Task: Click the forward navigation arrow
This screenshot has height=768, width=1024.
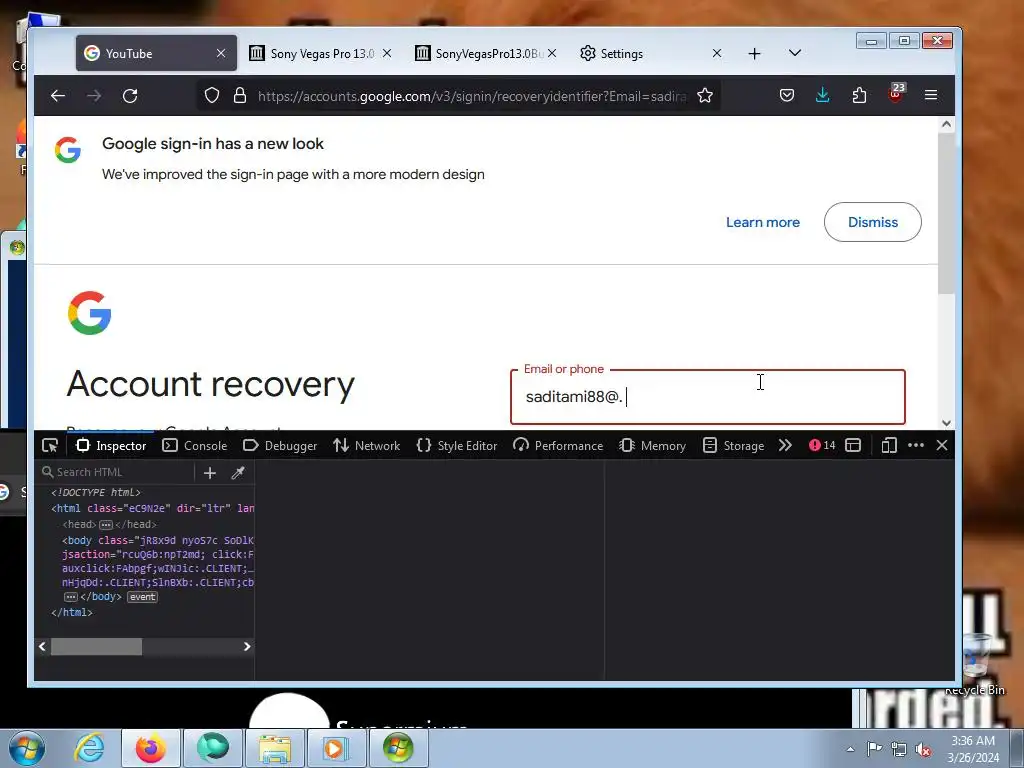Action: point(94,96)
